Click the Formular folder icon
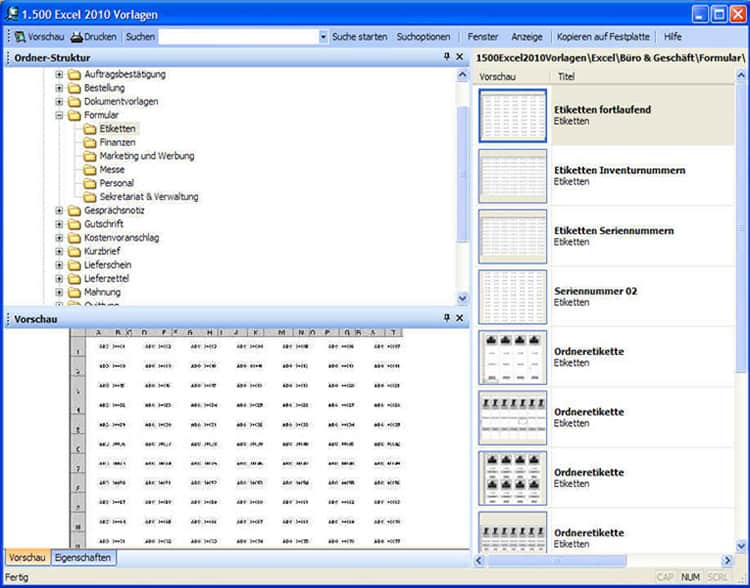Screen dimensions: 750x588 (74, 115)
